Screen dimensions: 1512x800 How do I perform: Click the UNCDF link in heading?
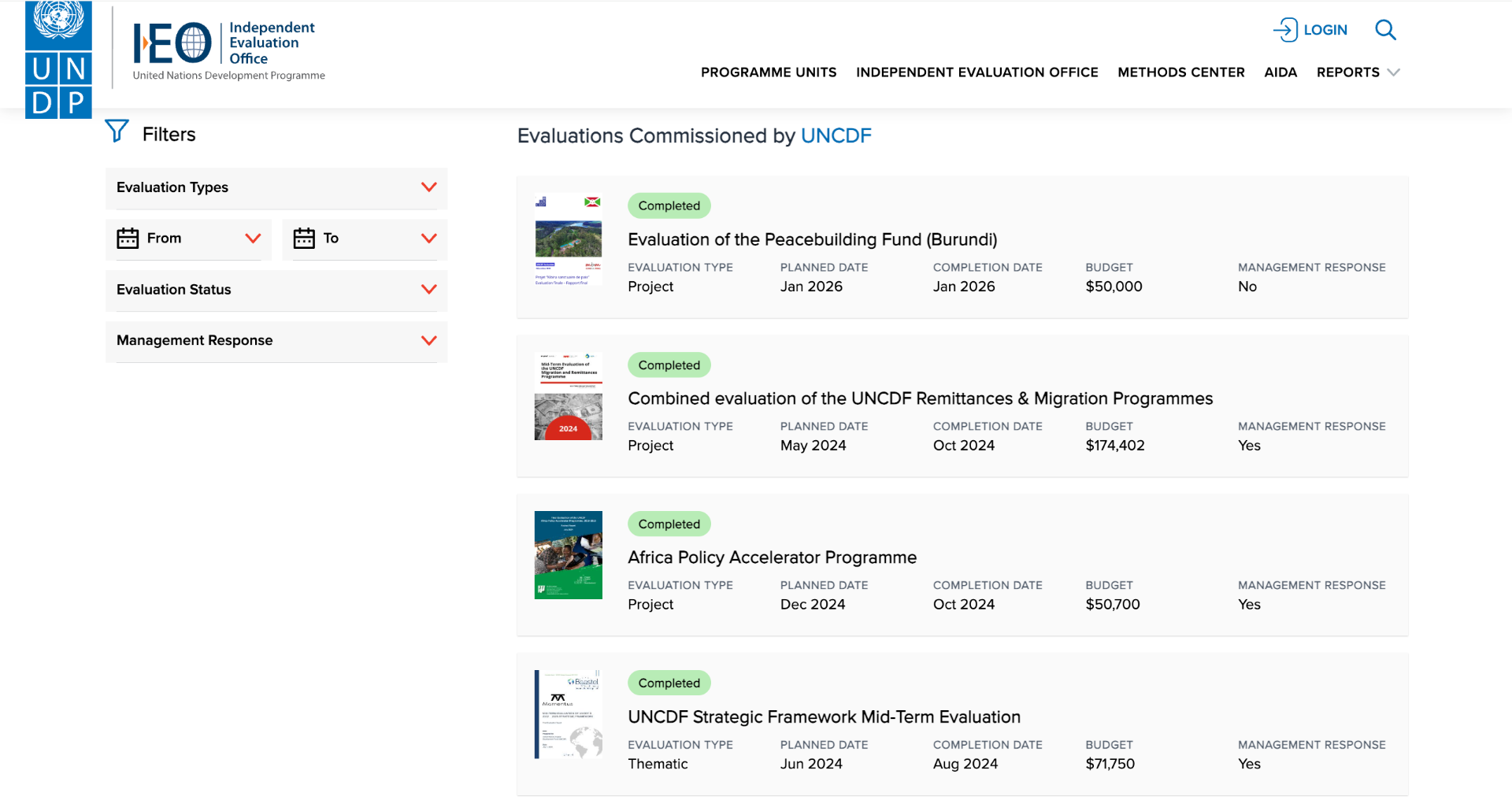pyautogui.click(x=836, y=135)
